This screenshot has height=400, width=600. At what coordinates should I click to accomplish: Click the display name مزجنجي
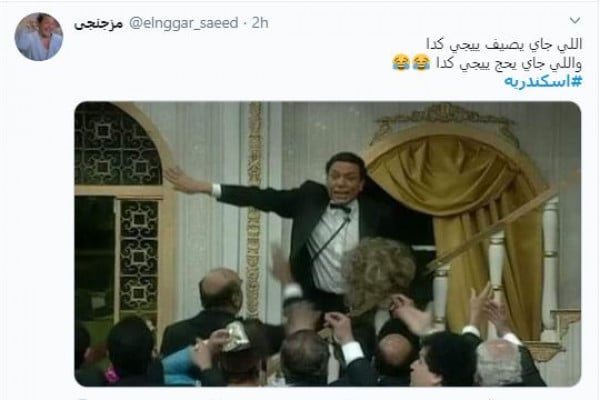(98, 23)
